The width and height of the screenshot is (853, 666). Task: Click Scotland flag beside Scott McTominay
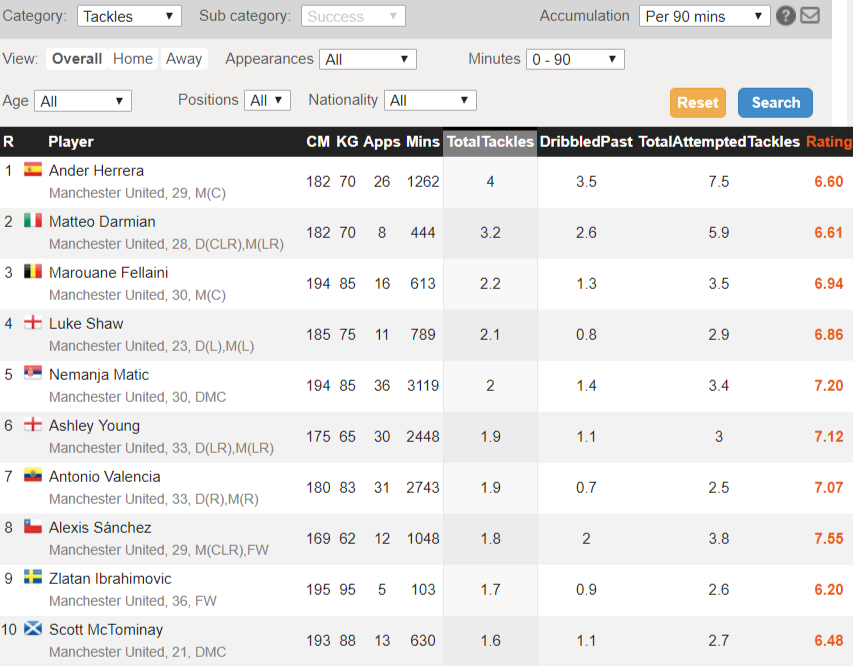click(33, 628)
